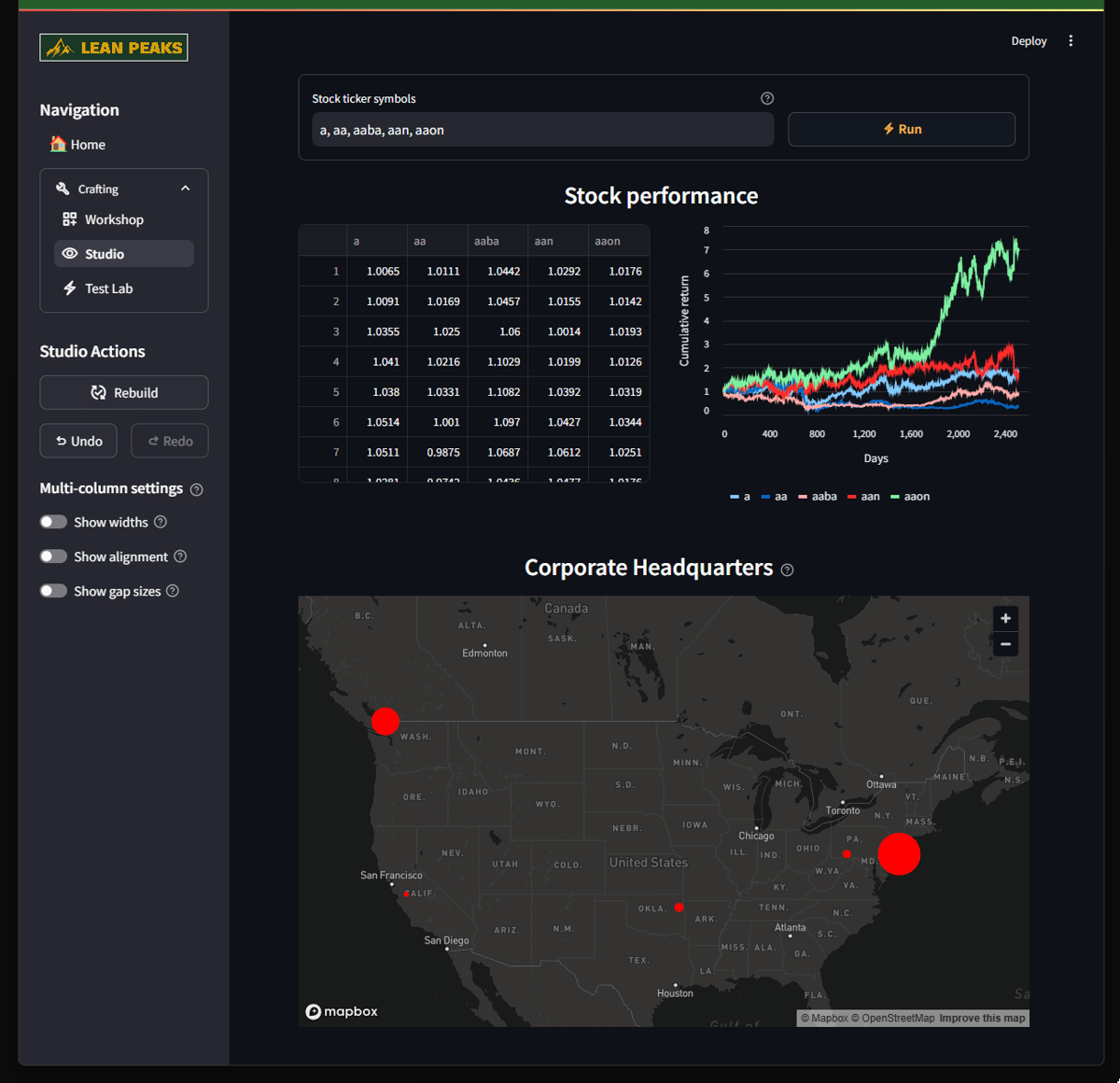Screen dimensions: 1120x1083
Task: Click the Deploy button
Action: [x=1029, y=41]
